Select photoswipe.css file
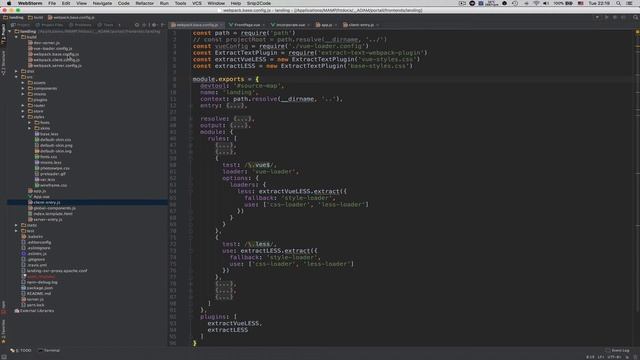Image resolution: width=640 pixels, height=360 pixels. 52,168
